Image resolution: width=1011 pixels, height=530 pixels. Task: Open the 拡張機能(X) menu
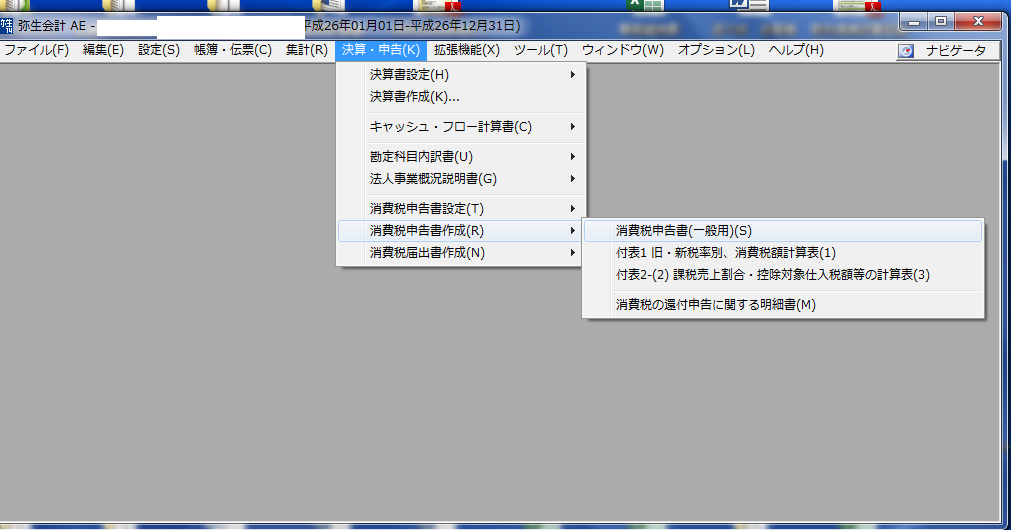click(x=466, y=50)
